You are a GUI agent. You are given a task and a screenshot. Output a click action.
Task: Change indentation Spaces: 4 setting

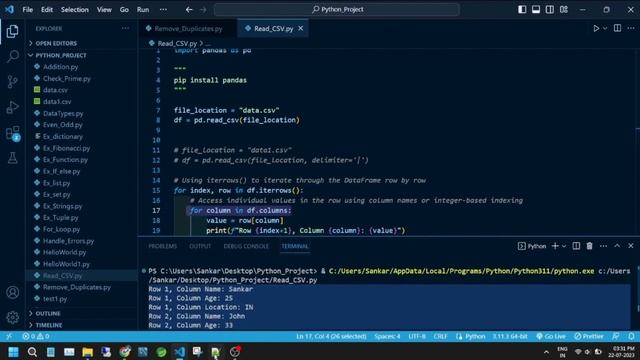pos(387,336)
